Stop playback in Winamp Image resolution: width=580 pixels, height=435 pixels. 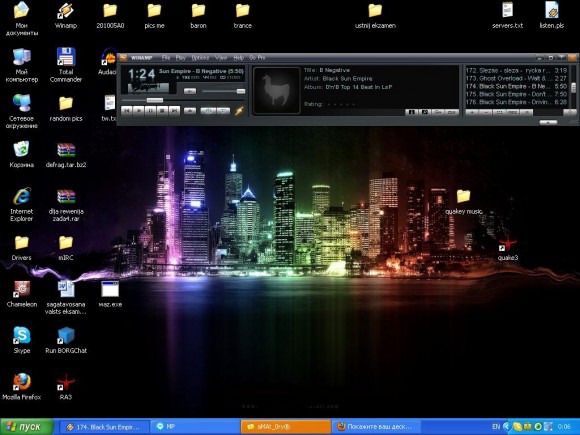tap(162, 111)
